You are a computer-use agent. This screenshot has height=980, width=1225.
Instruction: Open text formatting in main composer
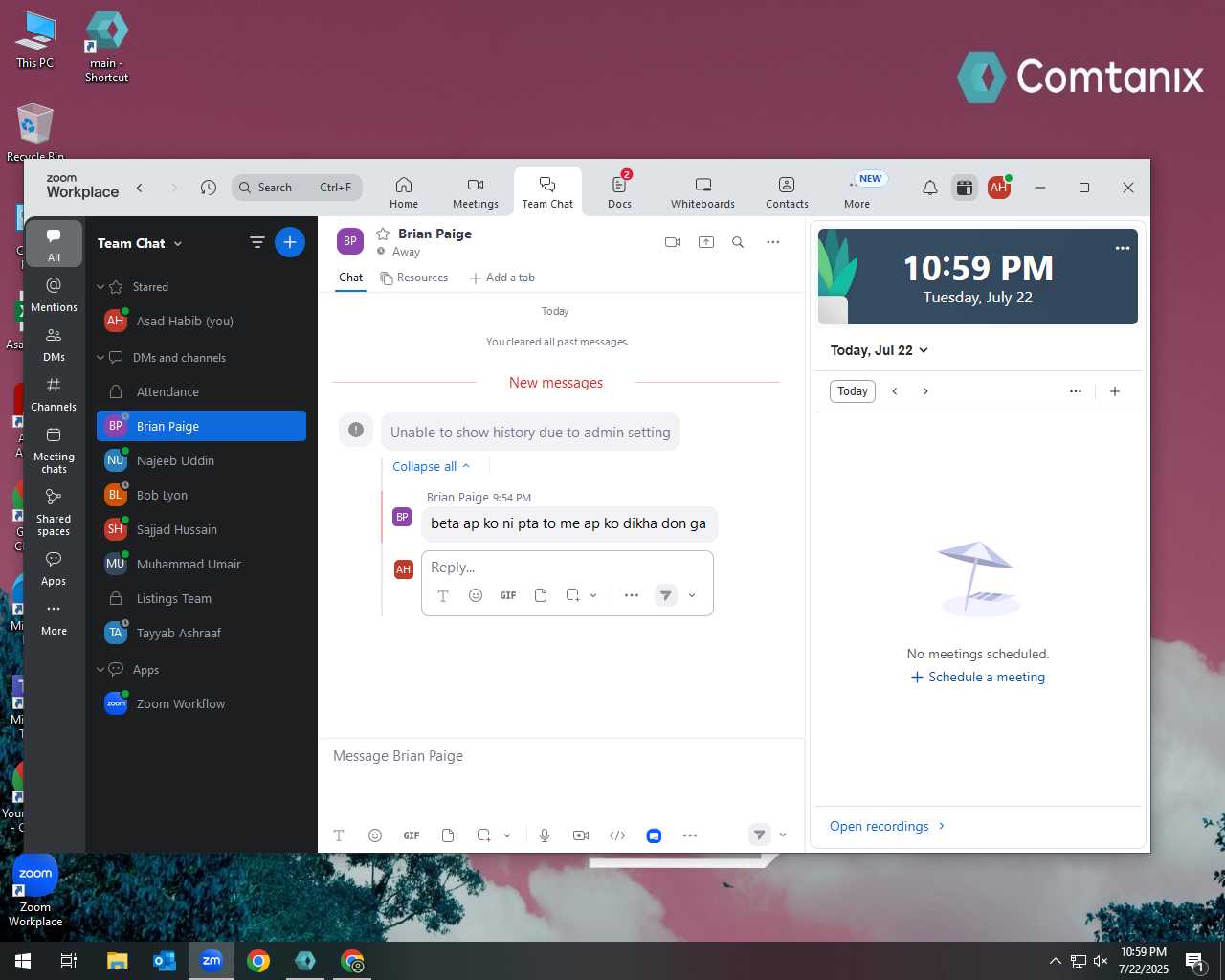[x=339, y=835]
